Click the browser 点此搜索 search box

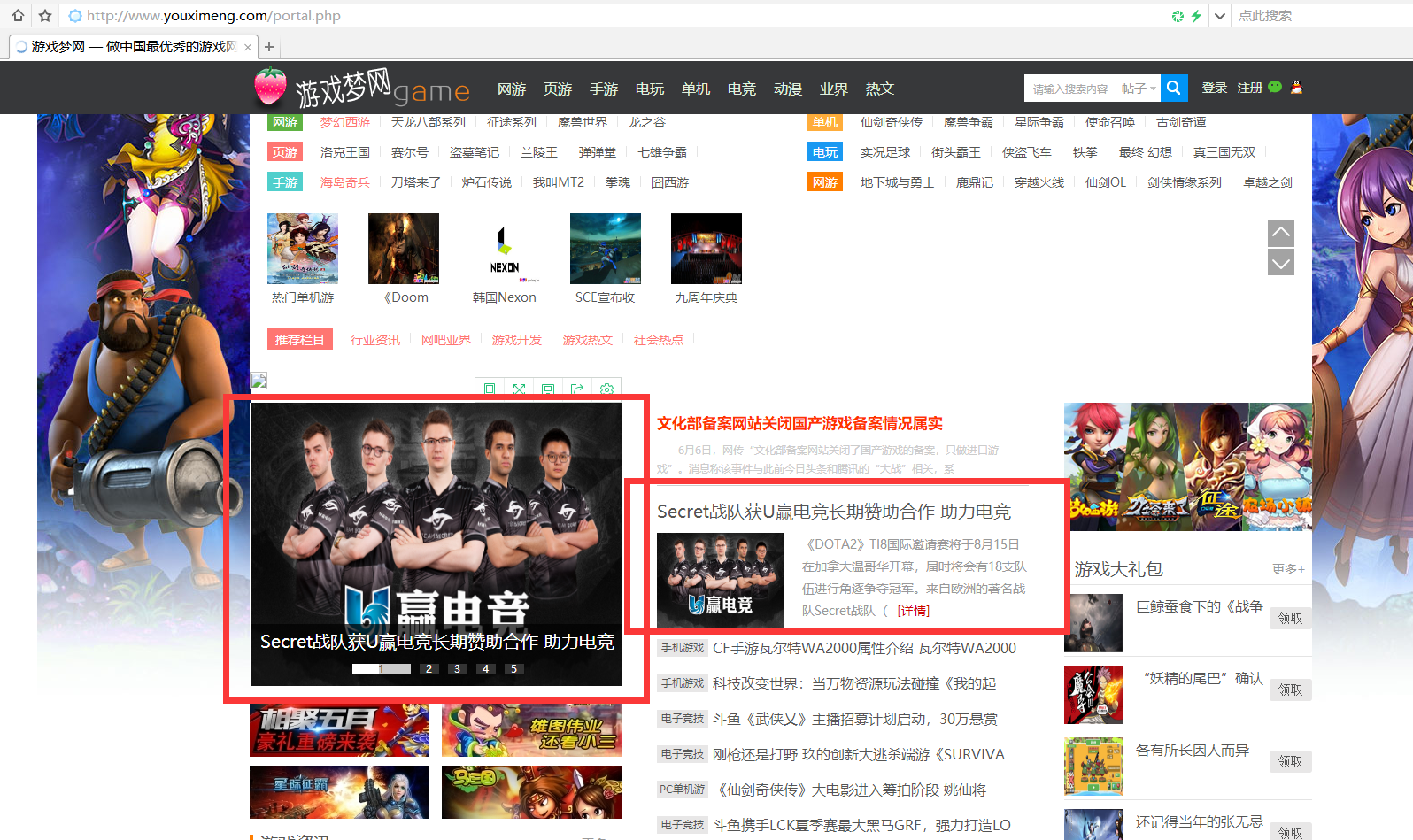point(1321,16)
